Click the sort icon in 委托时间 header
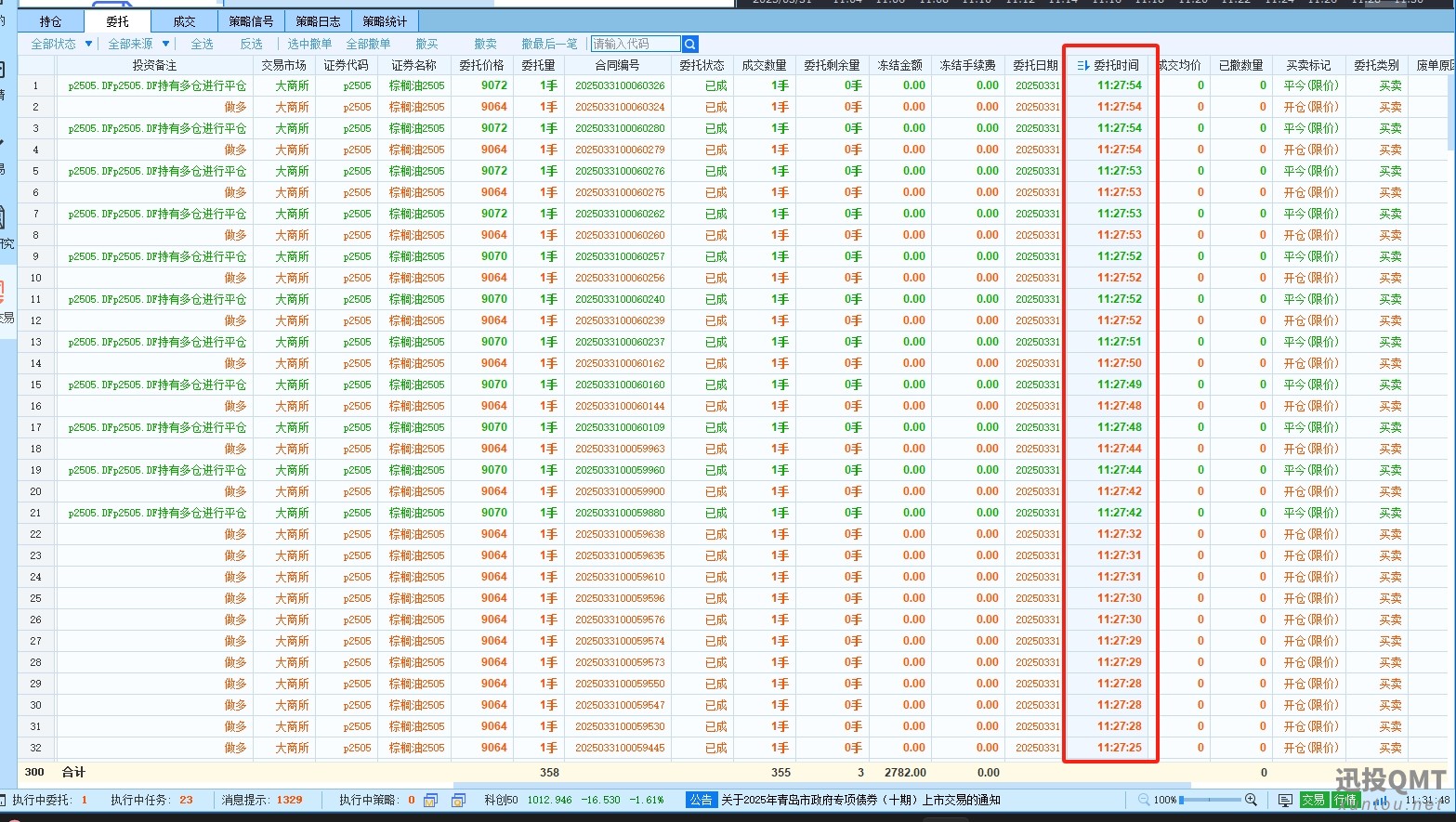The width and height of the screenshot is (1456, 822). click(1082, 65)
